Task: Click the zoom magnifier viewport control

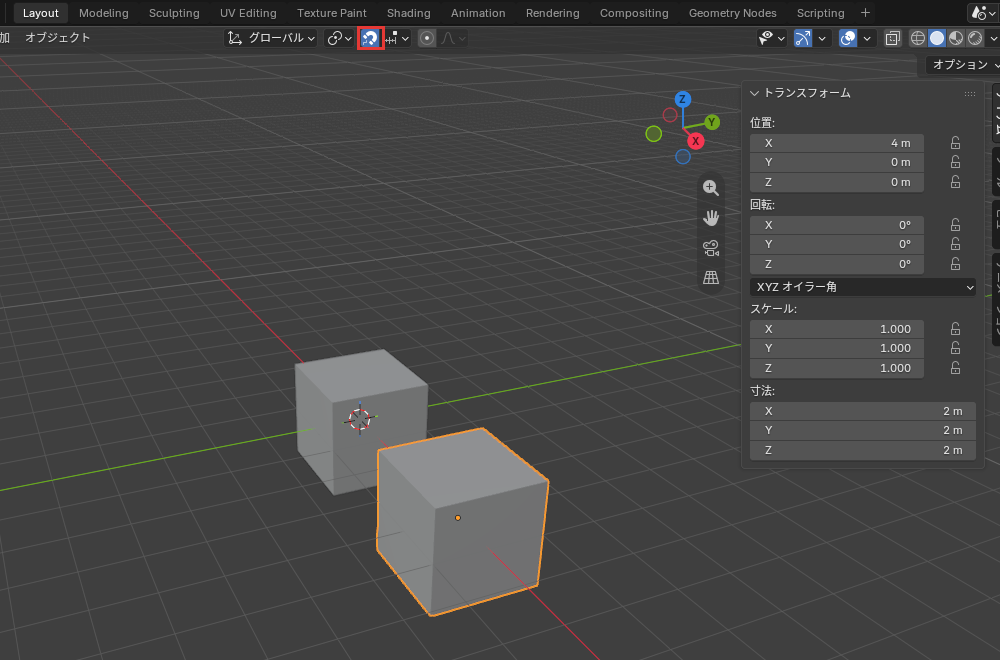Action: pyautogui.click(x=710, y=187)
